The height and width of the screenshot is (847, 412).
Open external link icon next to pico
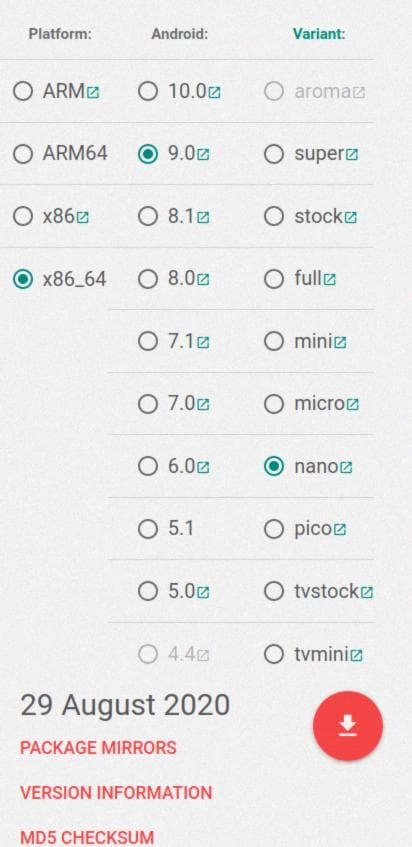click(339, 530)
